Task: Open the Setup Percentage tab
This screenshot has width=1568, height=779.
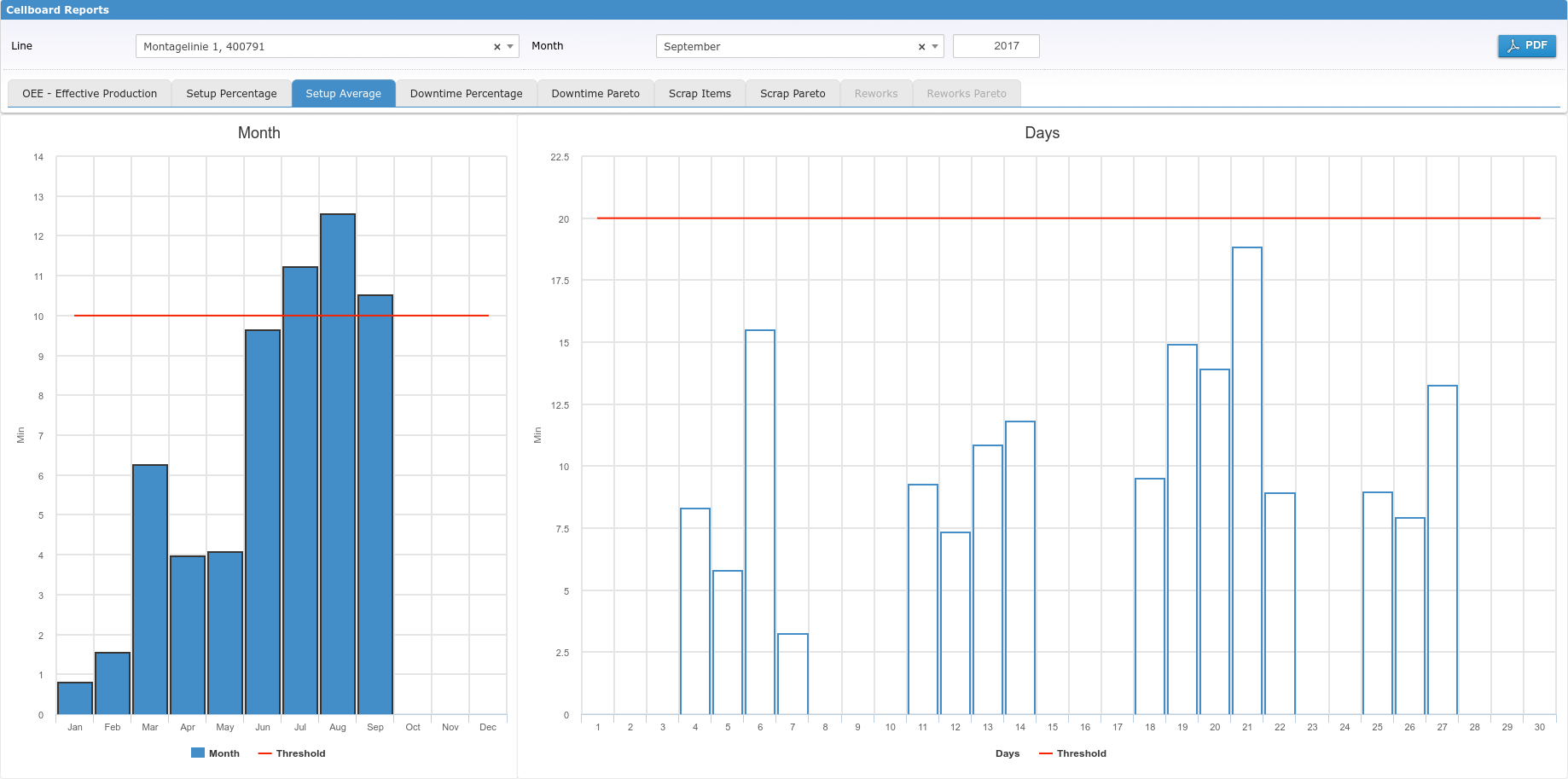Action: click(231, 94)
